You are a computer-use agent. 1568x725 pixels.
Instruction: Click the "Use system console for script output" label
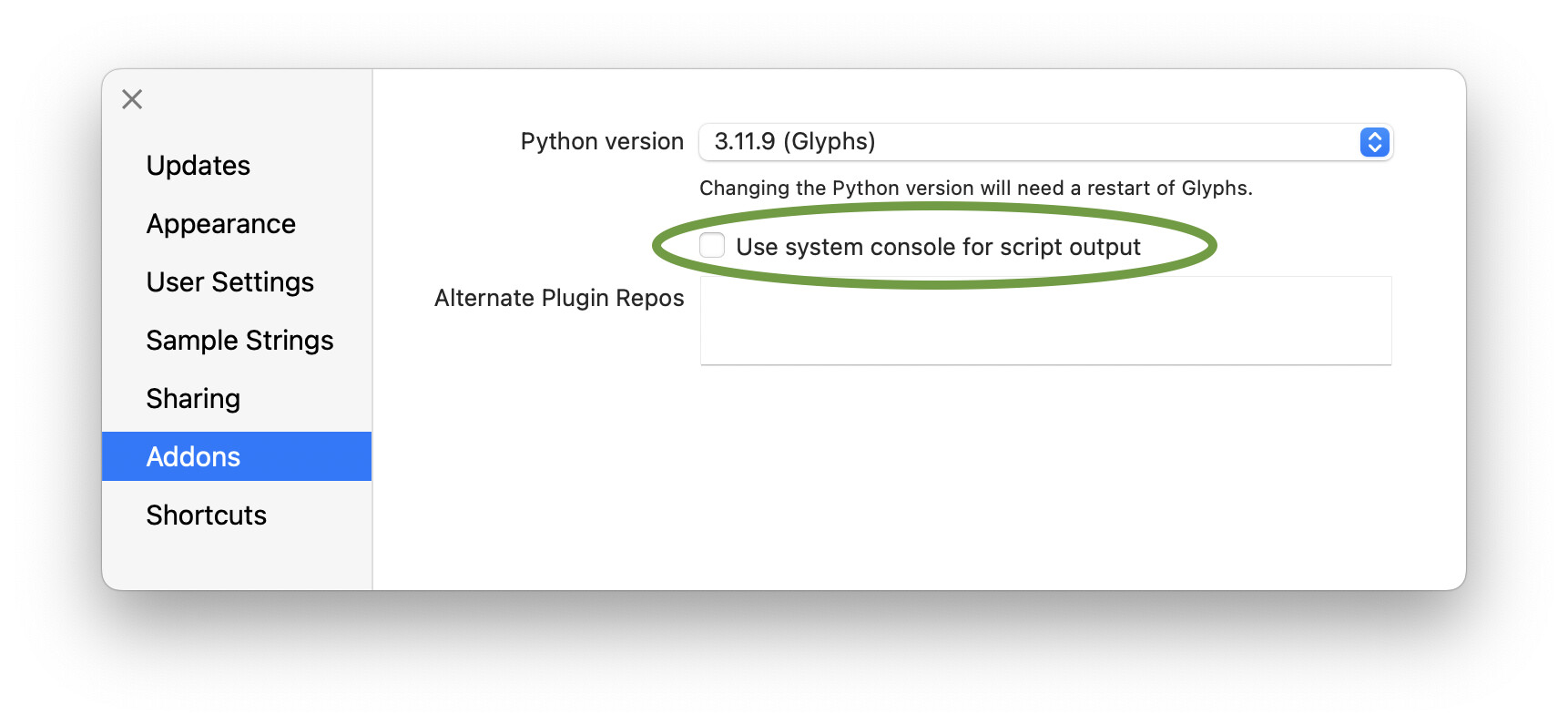(x=938, y=247)
